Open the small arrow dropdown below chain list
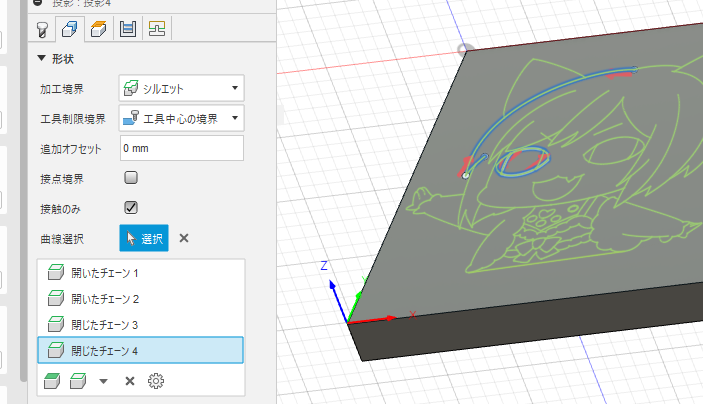The width and height of the screenshot is (703, 404). pos(104,382)
